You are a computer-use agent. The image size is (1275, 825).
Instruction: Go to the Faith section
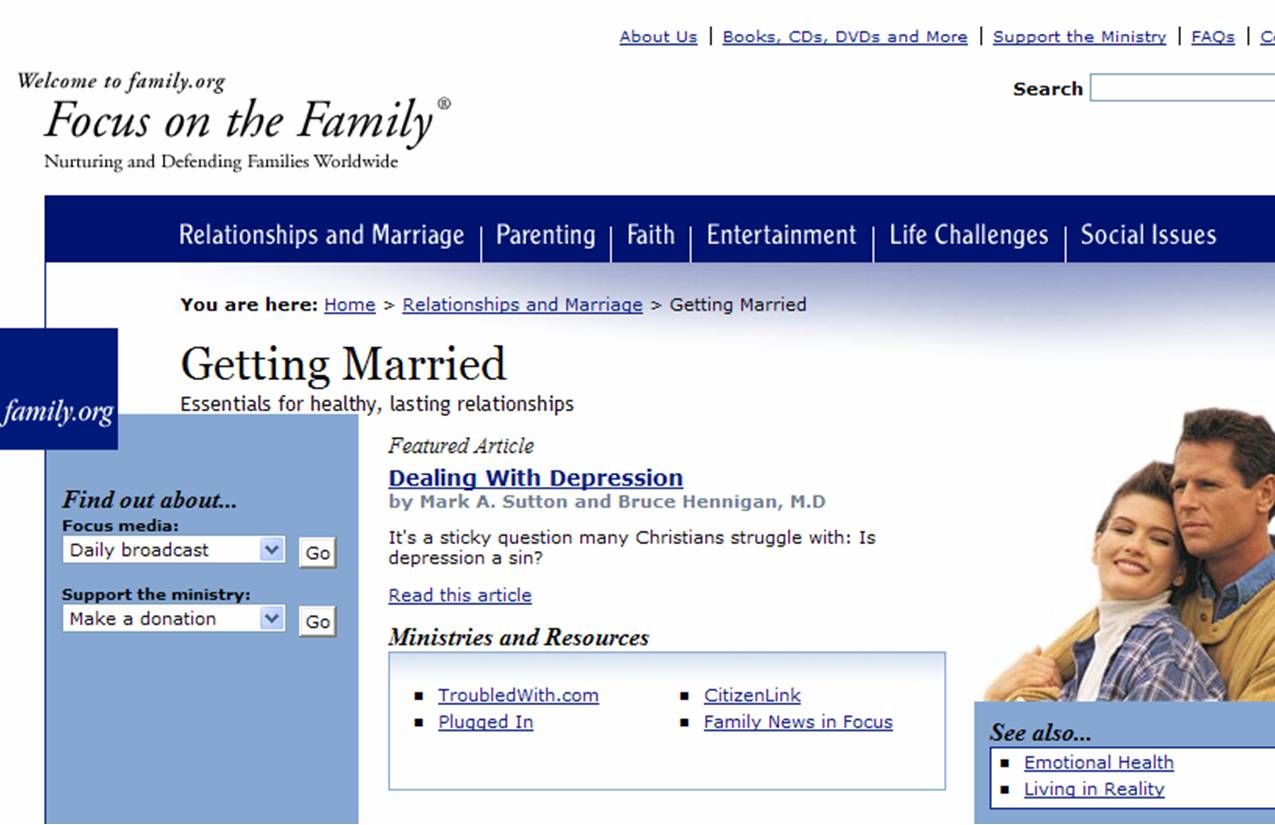point(650,235)
